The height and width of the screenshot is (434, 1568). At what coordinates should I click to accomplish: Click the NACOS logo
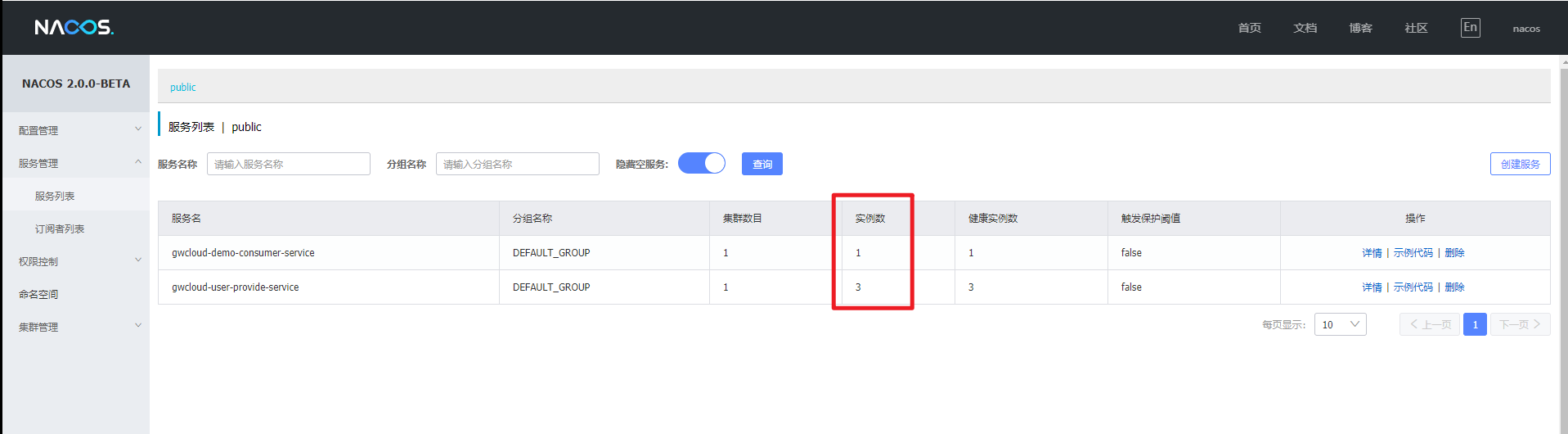(x=74, y=28)
